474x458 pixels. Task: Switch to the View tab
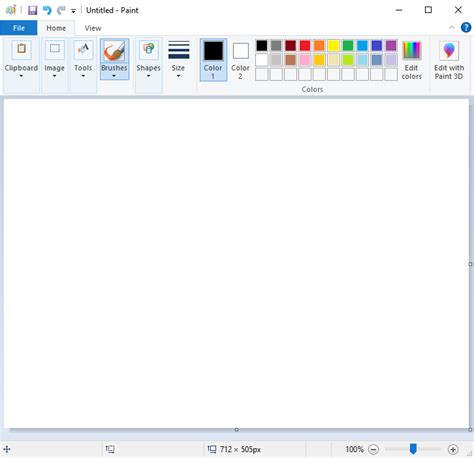[x=93, y=28]
